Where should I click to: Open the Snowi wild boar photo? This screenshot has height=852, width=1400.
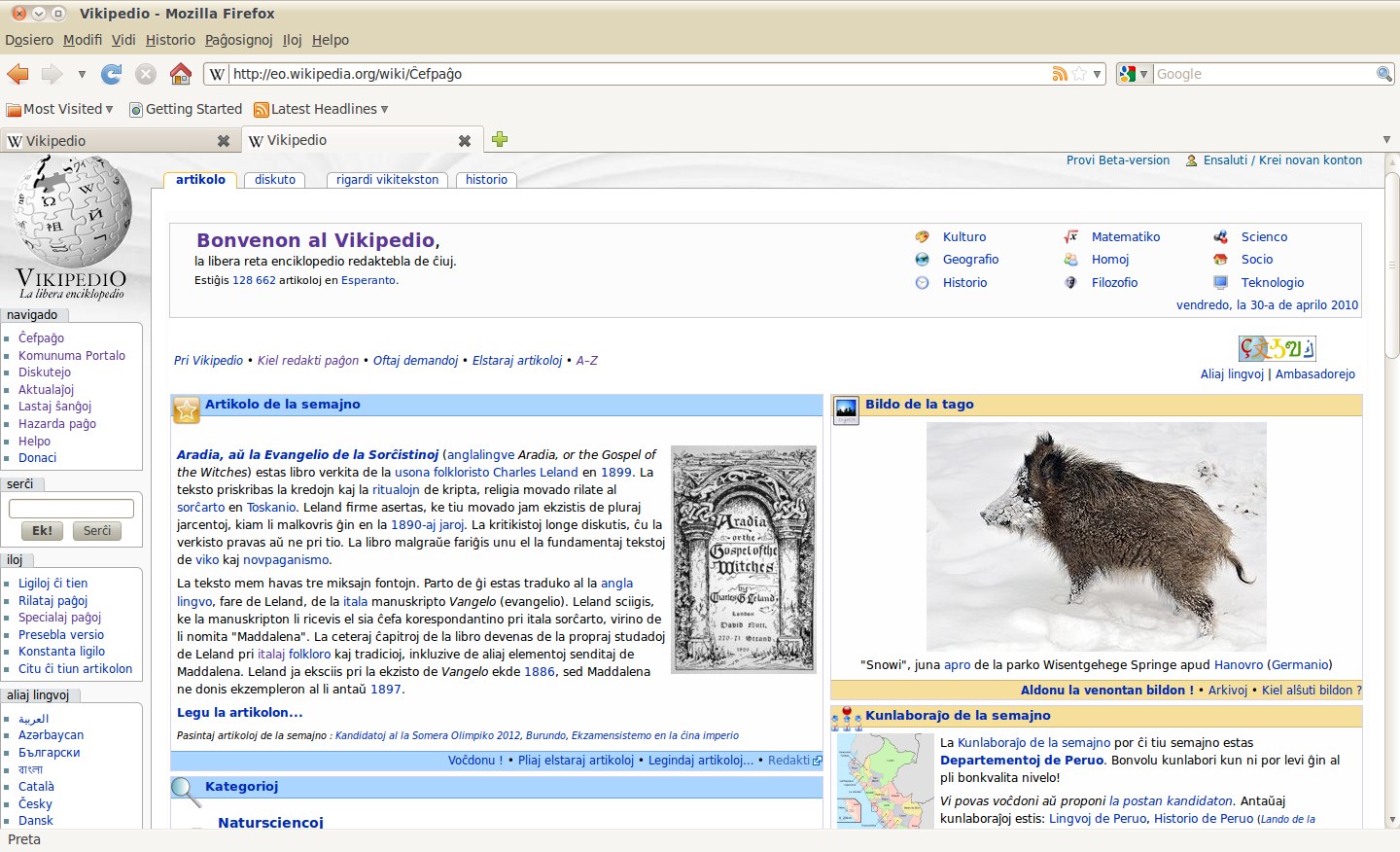point(1097,537)
